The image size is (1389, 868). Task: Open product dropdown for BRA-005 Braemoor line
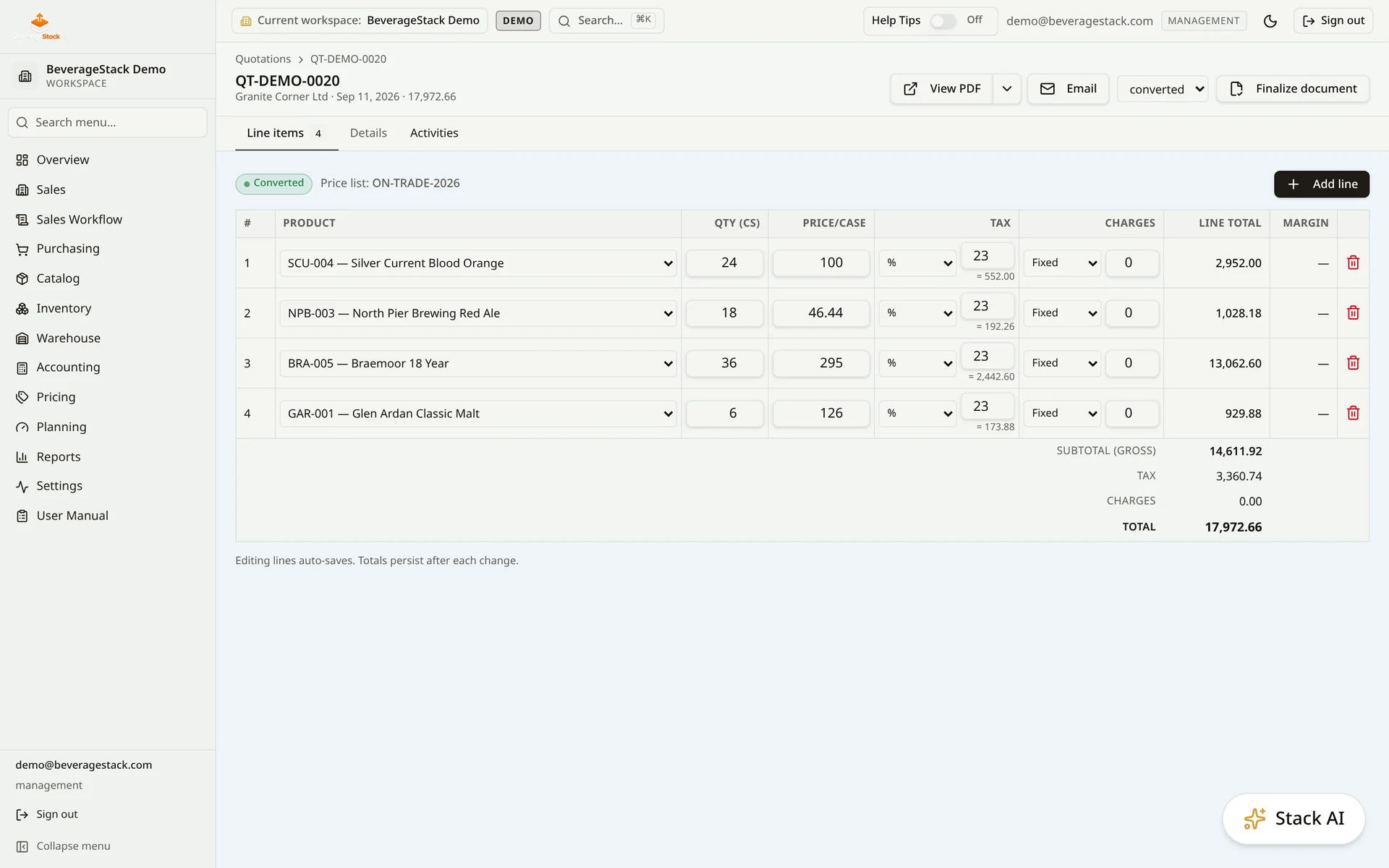[478, 363]
